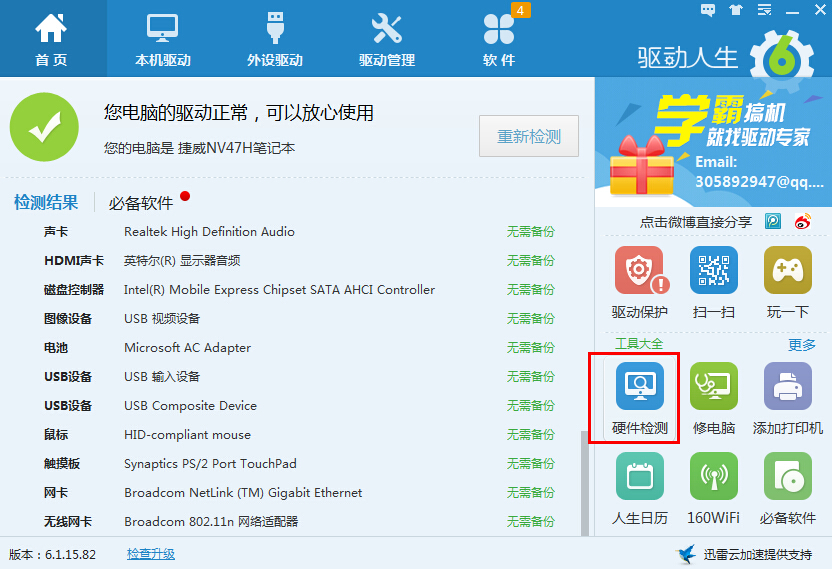The height and width of the screenshot is (569, 832).
Task: Click 无需备份 status for 声卡
Action: point(530,231)
